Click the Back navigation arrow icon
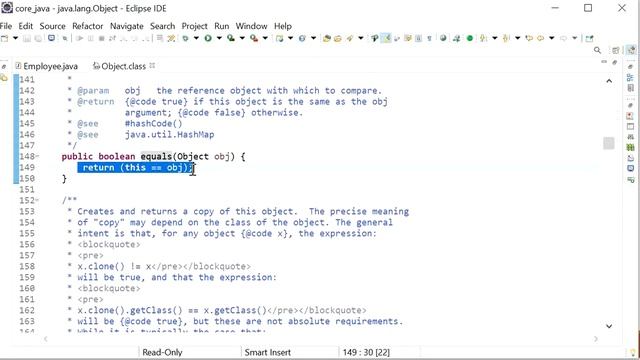The image size is (640, 360). (540, 38)
